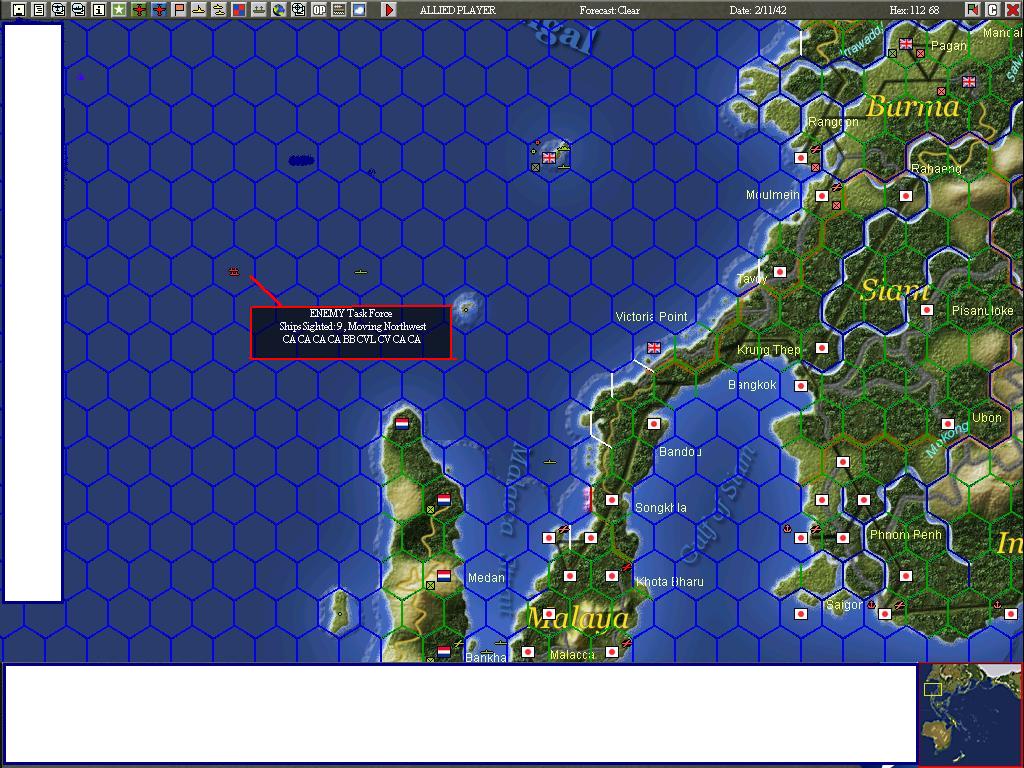Click the 'ALLIED PLAYER' text in top bar
The image size is (1024, 768).
(458, 10)
